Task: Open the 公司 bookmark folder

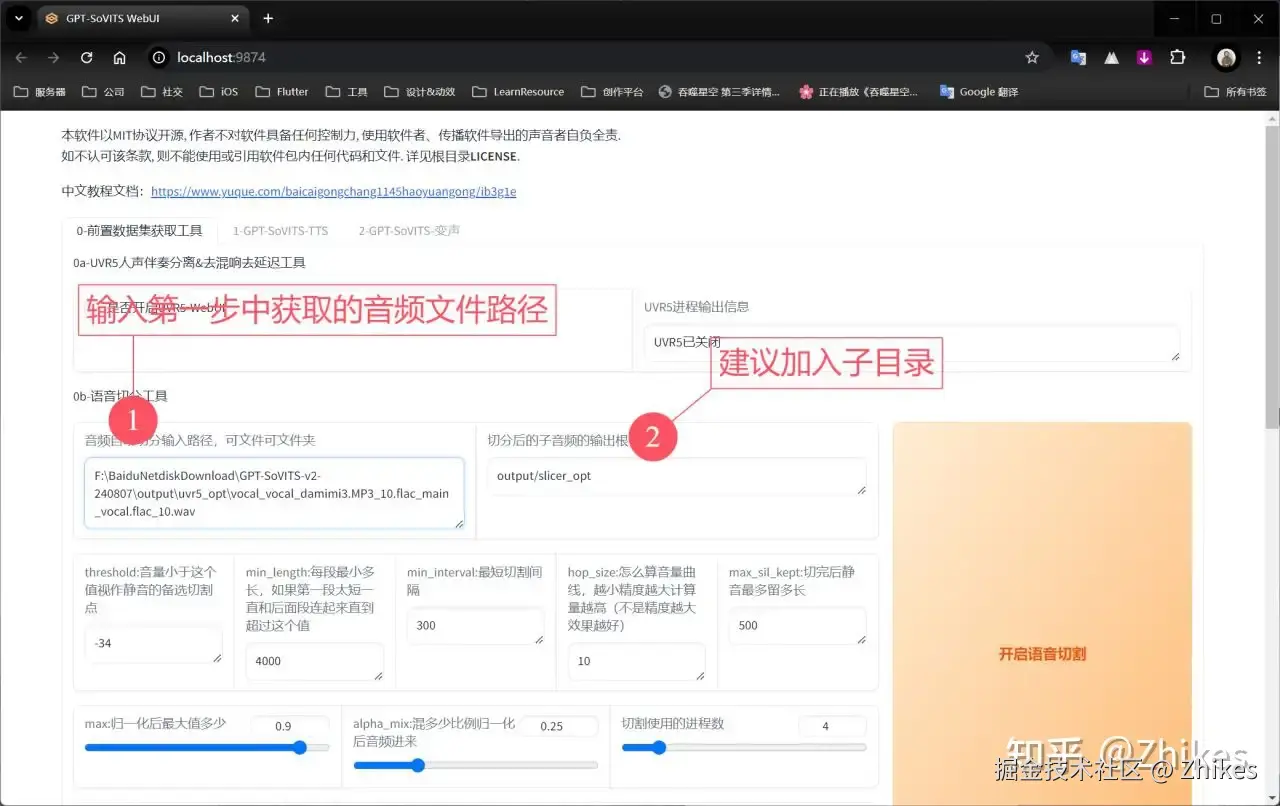Action: 103,92
